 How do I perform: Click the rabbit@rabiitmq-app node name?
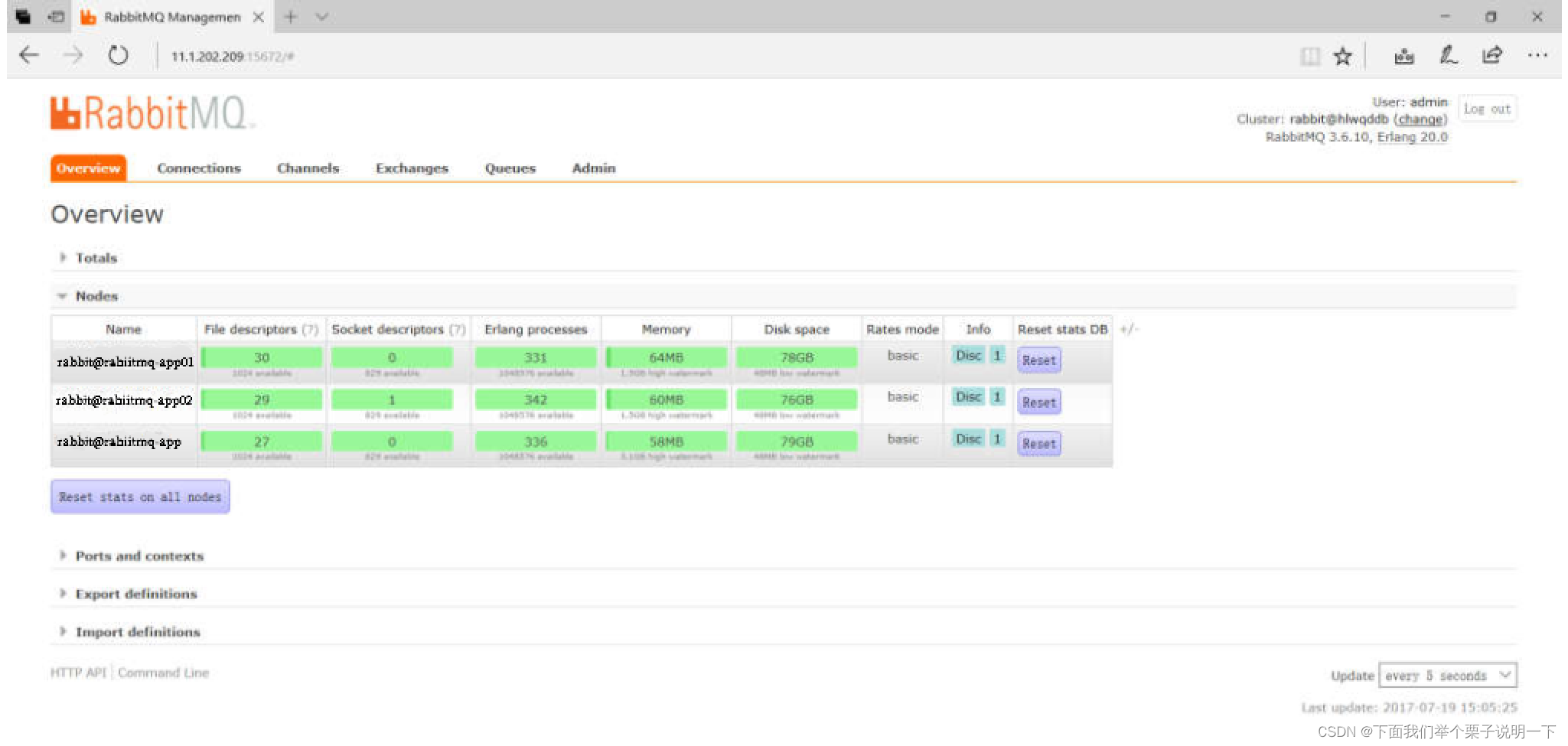pos(119,441)
